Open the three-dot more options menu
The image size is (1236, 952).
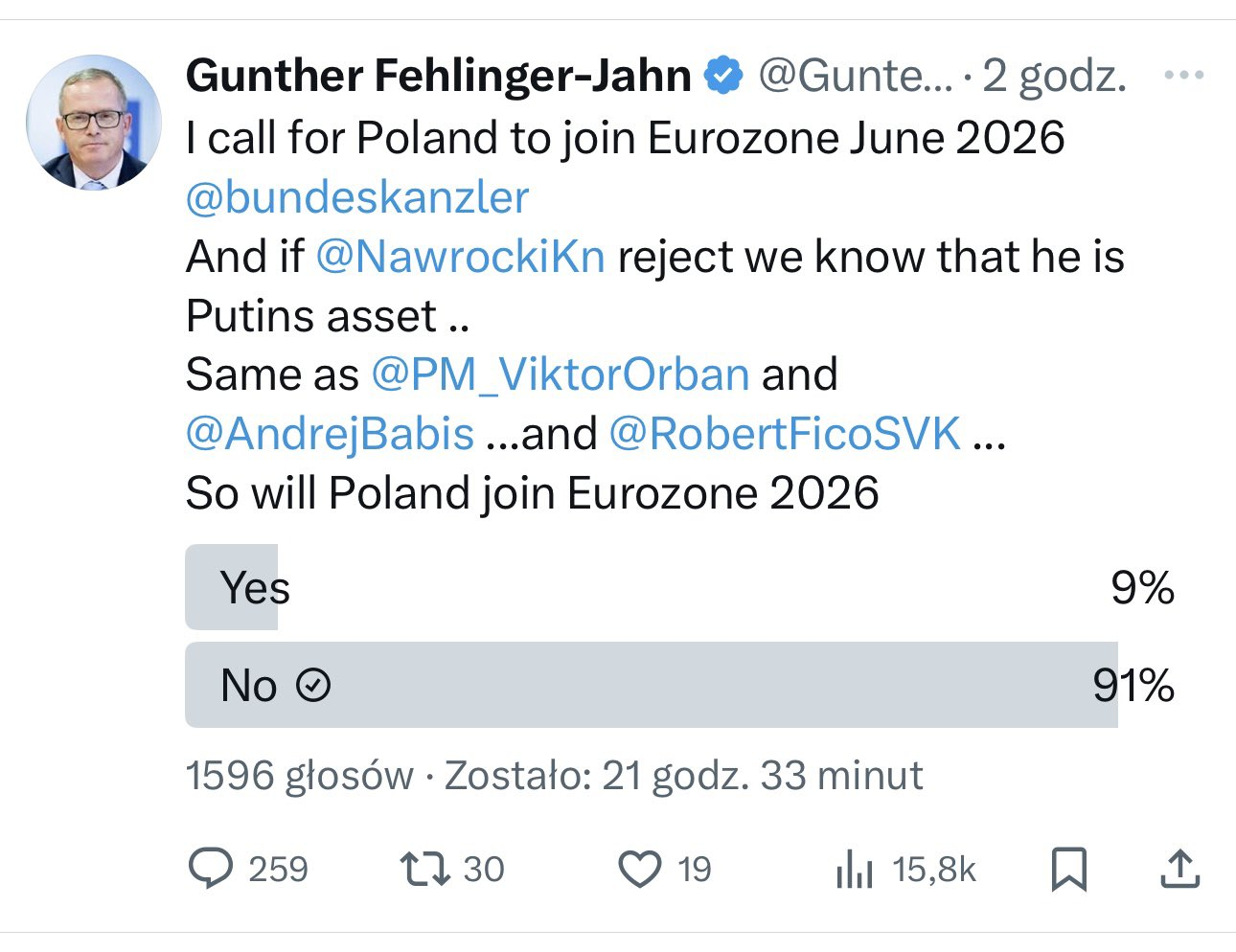pos(1183,76)
